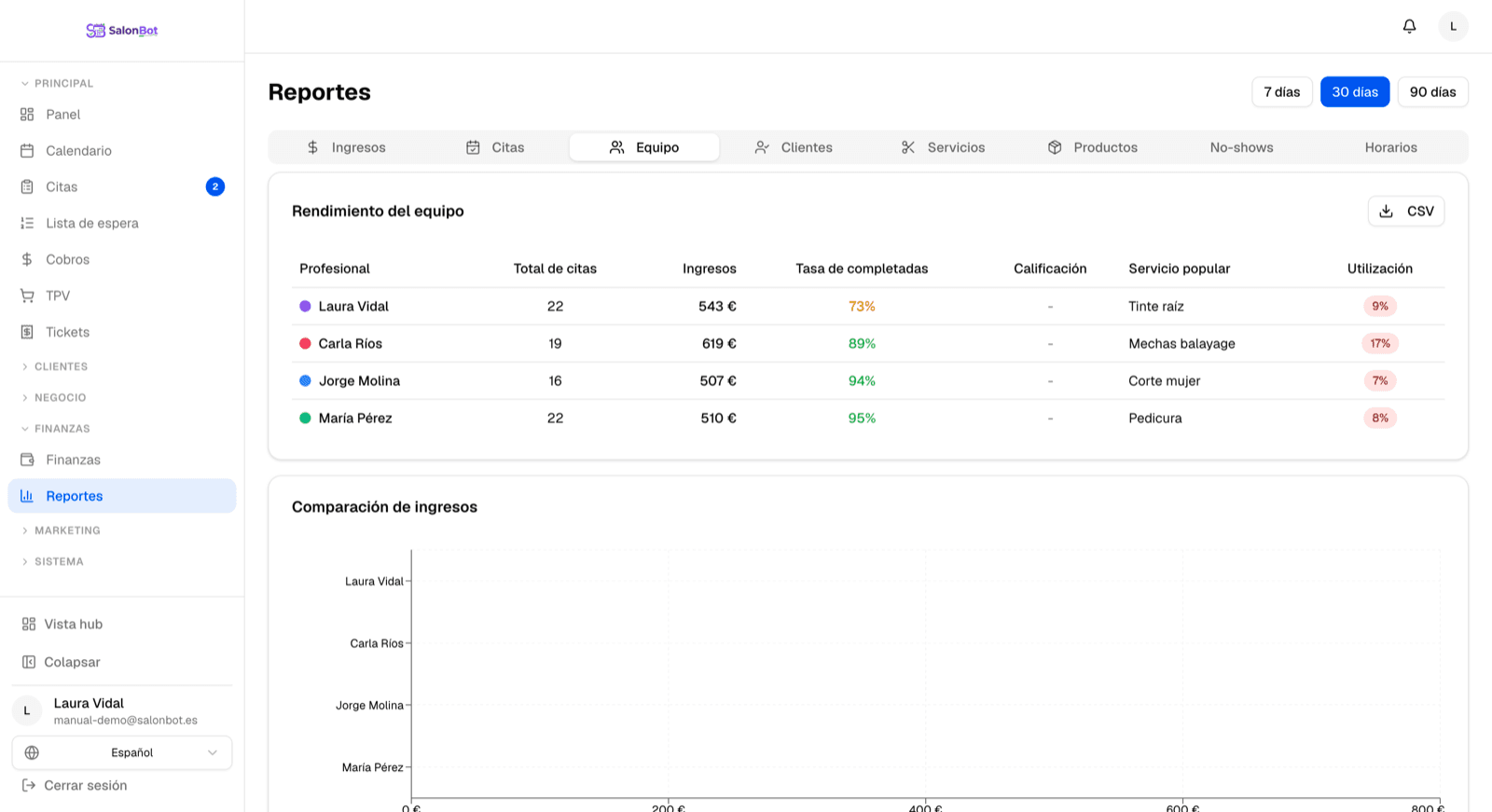The image size is (1492, 812).
Task: Click Citas badge showing 2
Action: tap(215, 187)
